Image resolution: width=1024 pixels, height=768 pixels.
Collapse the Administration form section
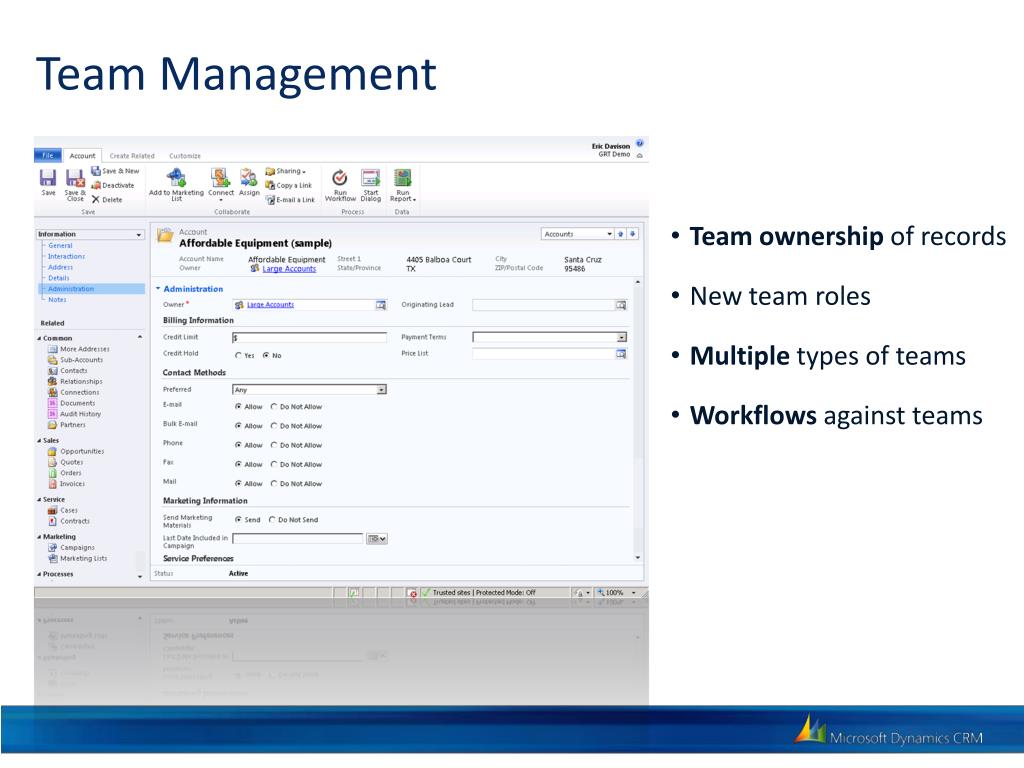[x=158, y=289]
